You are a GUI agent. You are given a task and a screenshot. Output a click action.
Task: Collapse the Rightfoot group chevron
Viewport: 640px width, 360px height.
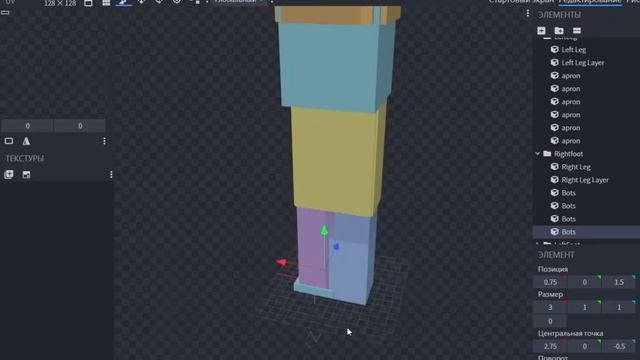537,153
